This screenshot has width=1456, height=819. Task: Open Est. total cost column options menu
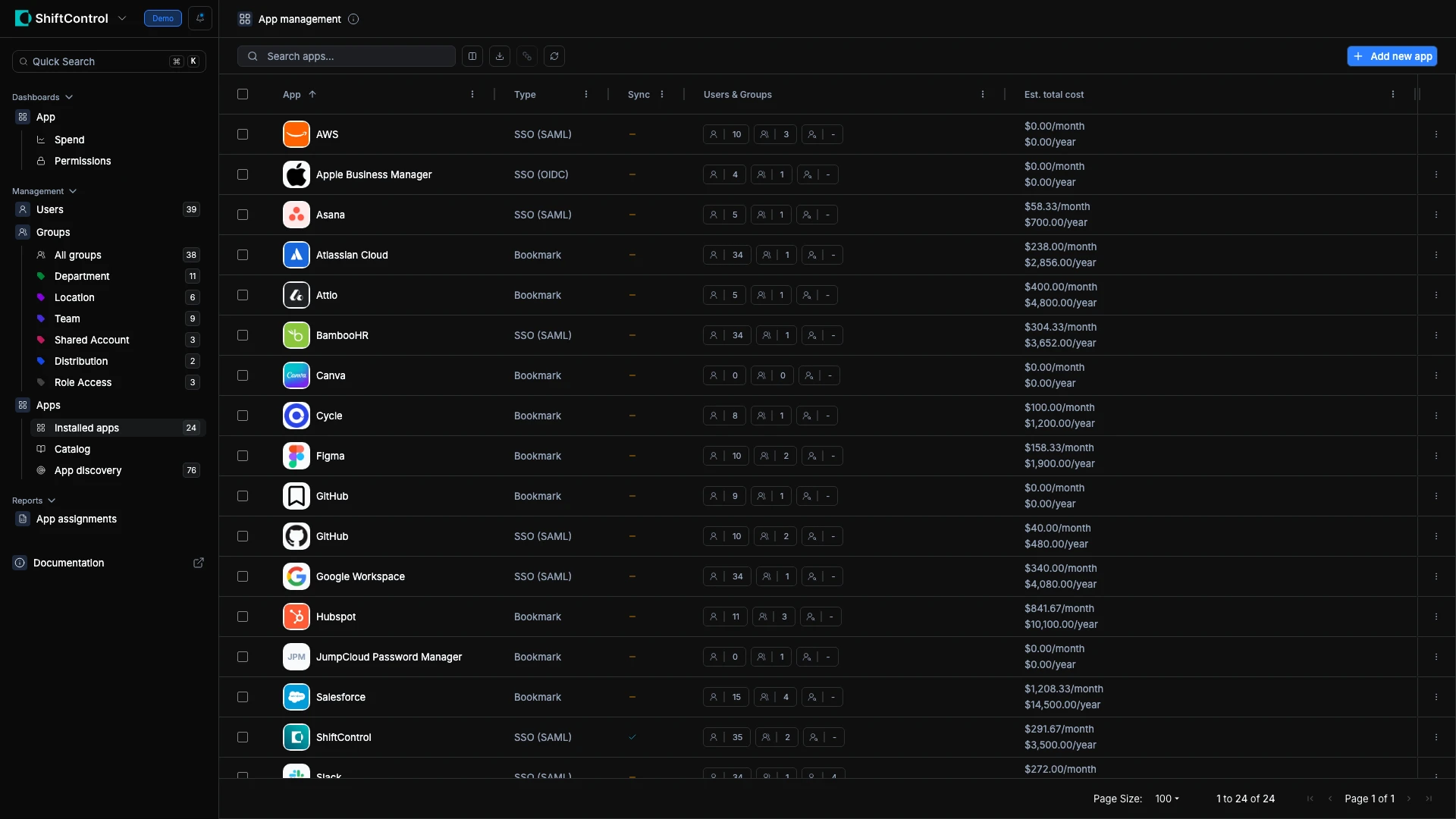(x=1393, y=94)
